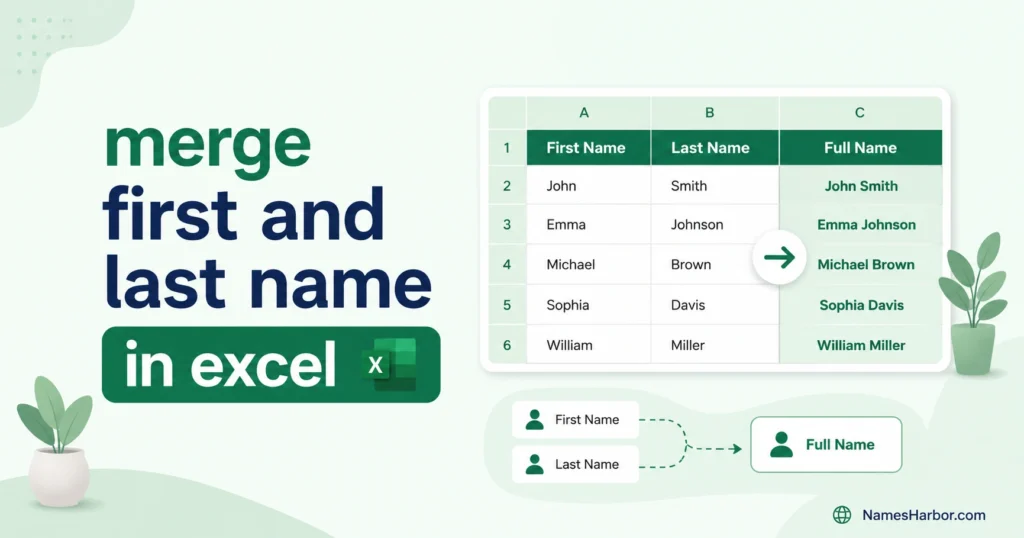Image resolution: width=1024 pixels, height=538 pixels.
Task: Select the cell containing 'William Miller'
Action: pyautogui.click(x=861, y=345)
